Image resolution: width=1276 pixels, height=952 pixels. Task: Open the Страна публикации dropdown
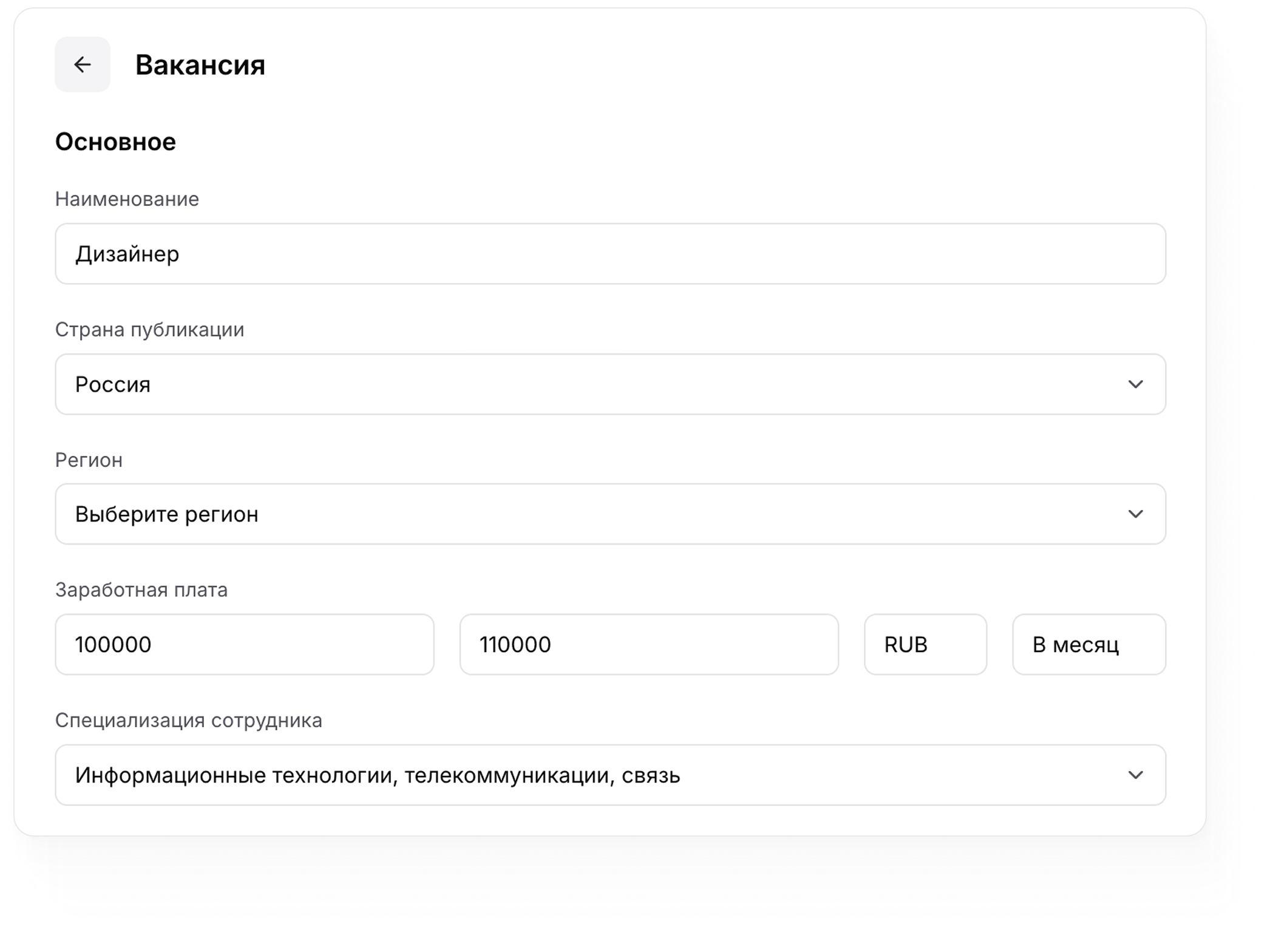pyautogui.click(x=609, y=384)
